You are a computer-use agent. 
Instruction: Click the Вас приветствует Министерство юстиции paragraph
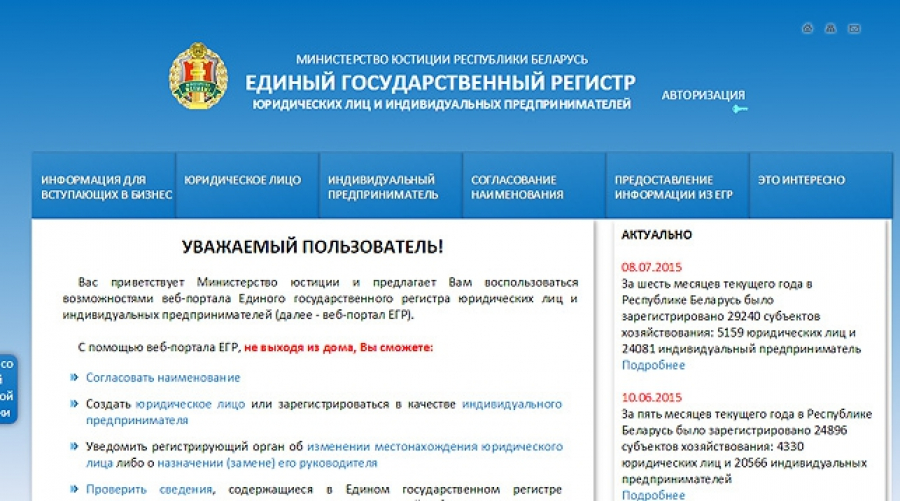tap(320, 298)
